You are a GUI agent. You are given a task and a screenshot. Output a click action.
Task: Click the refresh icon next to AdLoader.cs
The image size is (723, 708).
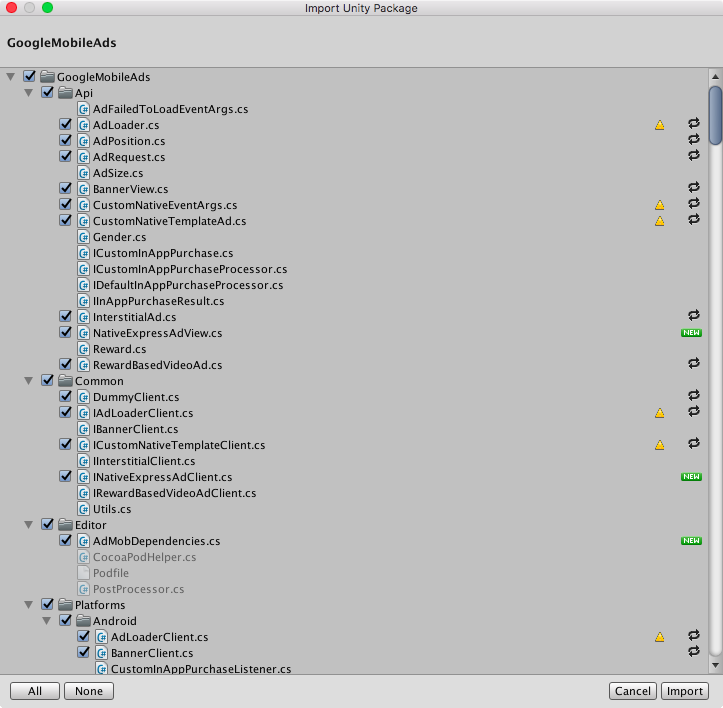(693, 123)
